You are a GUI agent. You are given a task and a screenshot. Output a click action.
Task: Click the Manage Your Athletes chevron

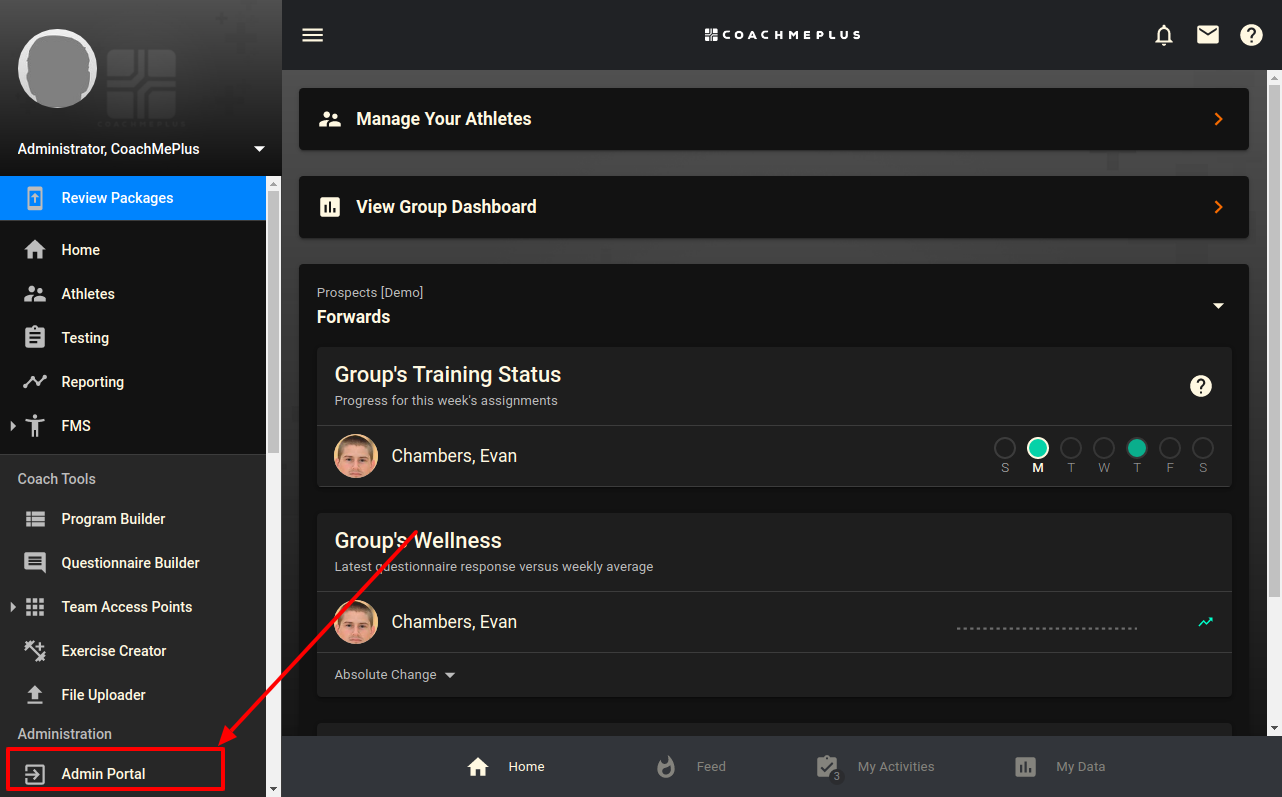pos(1218,119)
